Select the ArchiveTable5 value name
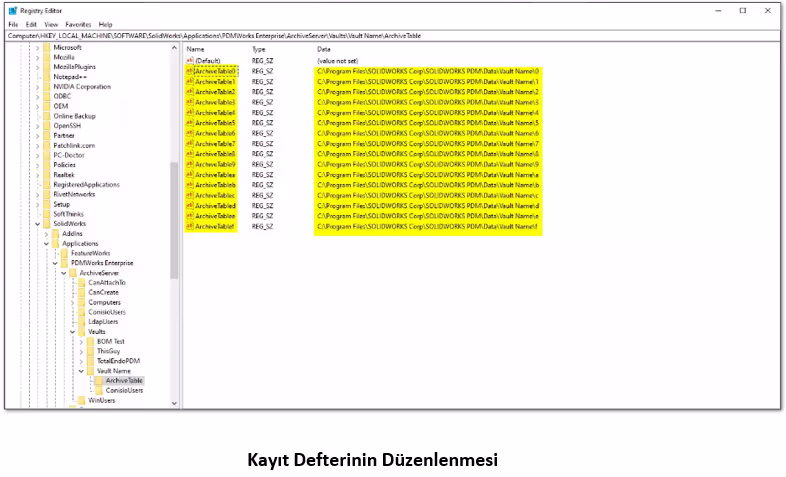Screen dimensions: 786x477 pyautogui.click(x=215, y=123)
